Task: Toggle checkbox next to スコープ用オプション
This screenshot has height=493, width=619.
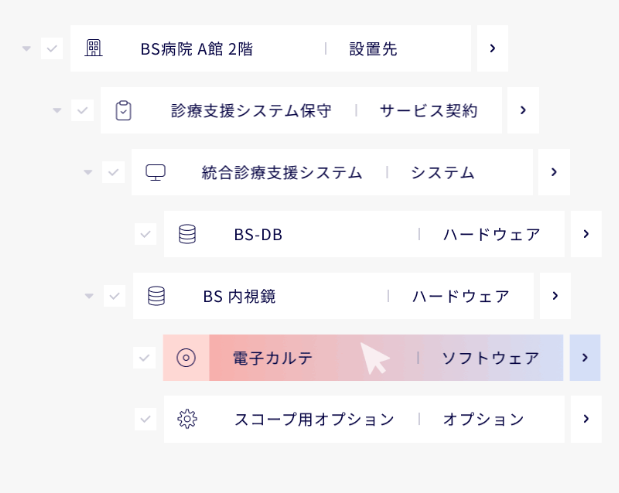Action: [x=145, y=419]
